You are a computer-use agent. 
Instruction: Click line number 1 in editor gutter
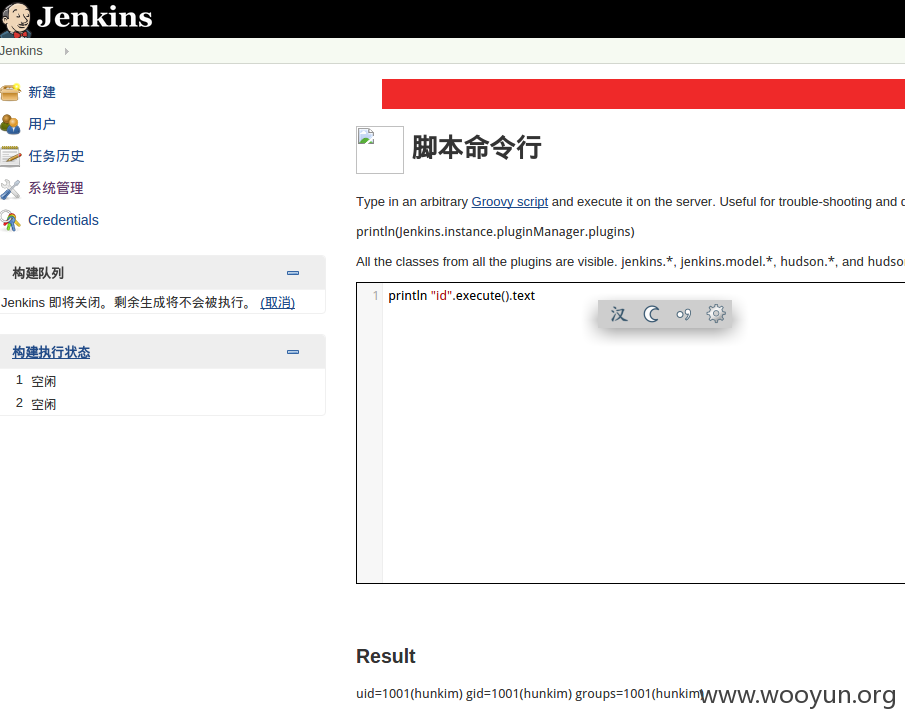click(375, 296)
